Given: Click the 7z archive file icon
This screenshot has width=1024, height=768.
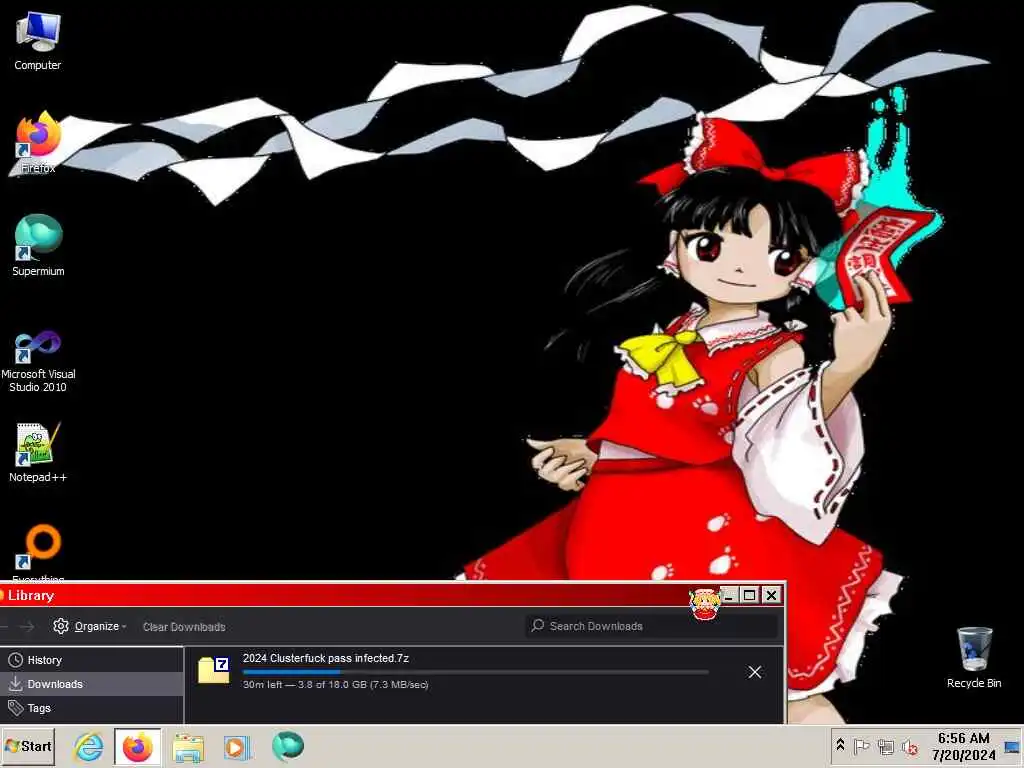Looking at the screenshot, I should (214, 671).
